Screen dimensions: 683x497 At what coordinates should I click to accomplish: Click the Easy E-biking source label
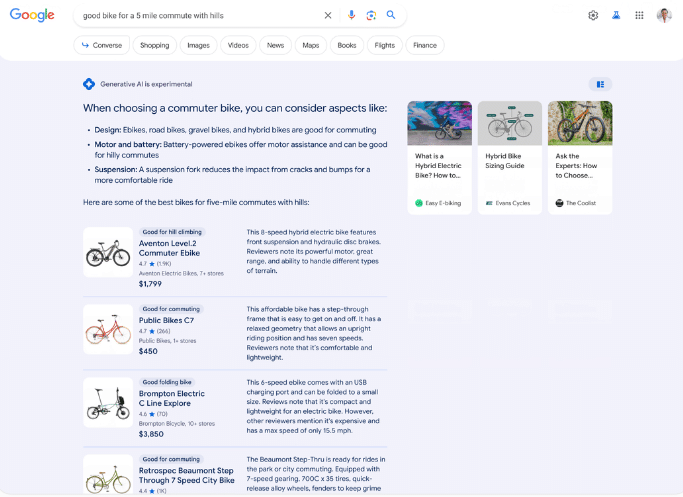(438, 203)
